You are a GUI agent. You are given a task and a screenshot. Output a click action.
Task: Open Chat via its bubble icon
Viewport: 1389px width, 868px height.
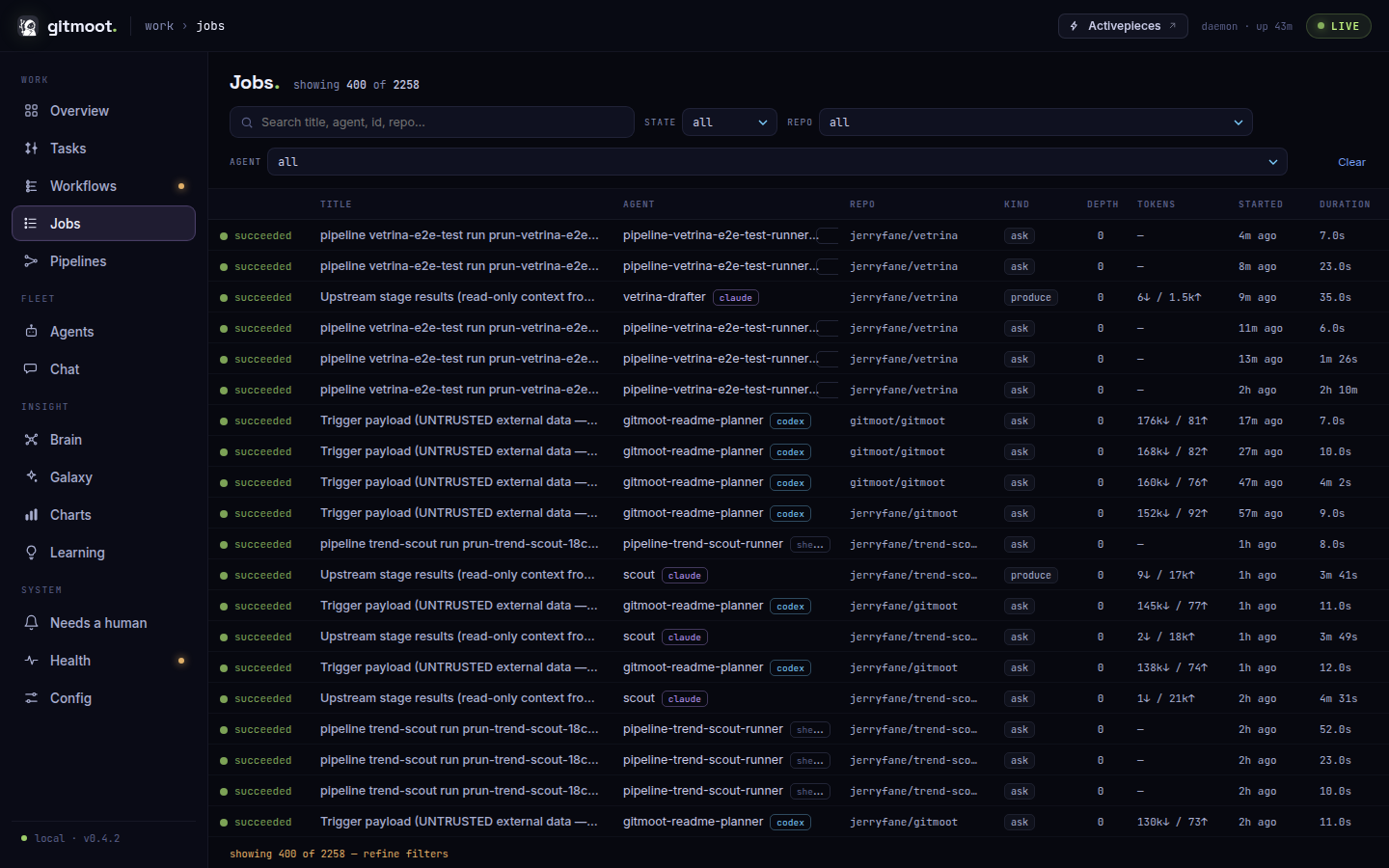31,369
